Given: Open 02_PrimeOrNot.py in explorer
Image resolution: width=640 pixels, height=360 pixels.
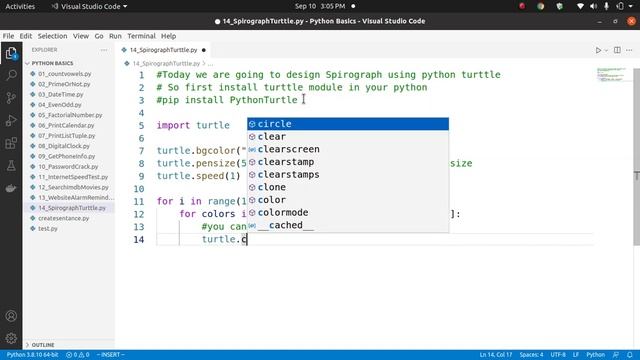Looking at the screenshot, I should (x=64, y=84).
